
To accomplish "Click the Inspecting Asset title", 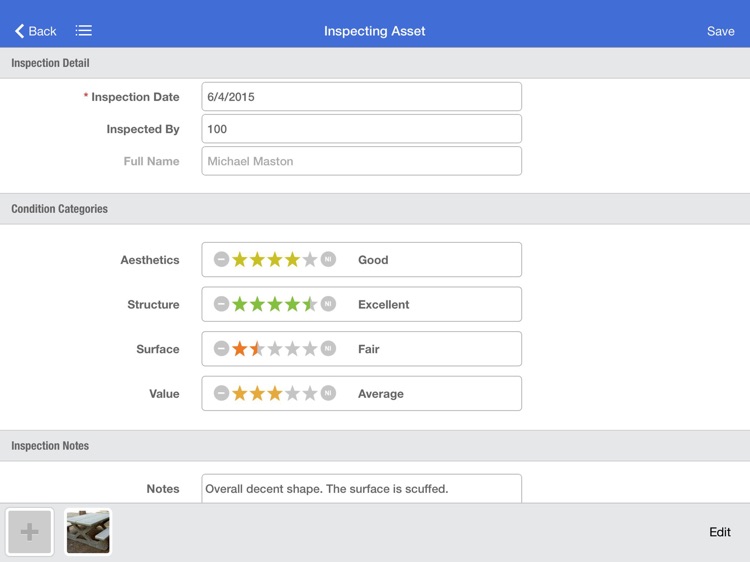I will pyautogui.click(x=375, y=31).
